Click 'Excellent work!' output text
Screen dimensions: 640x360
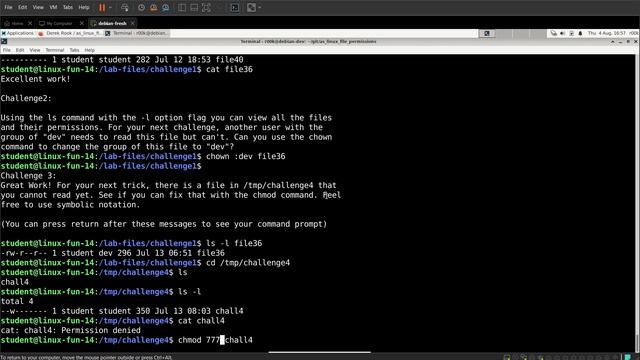tap(36, 79)
